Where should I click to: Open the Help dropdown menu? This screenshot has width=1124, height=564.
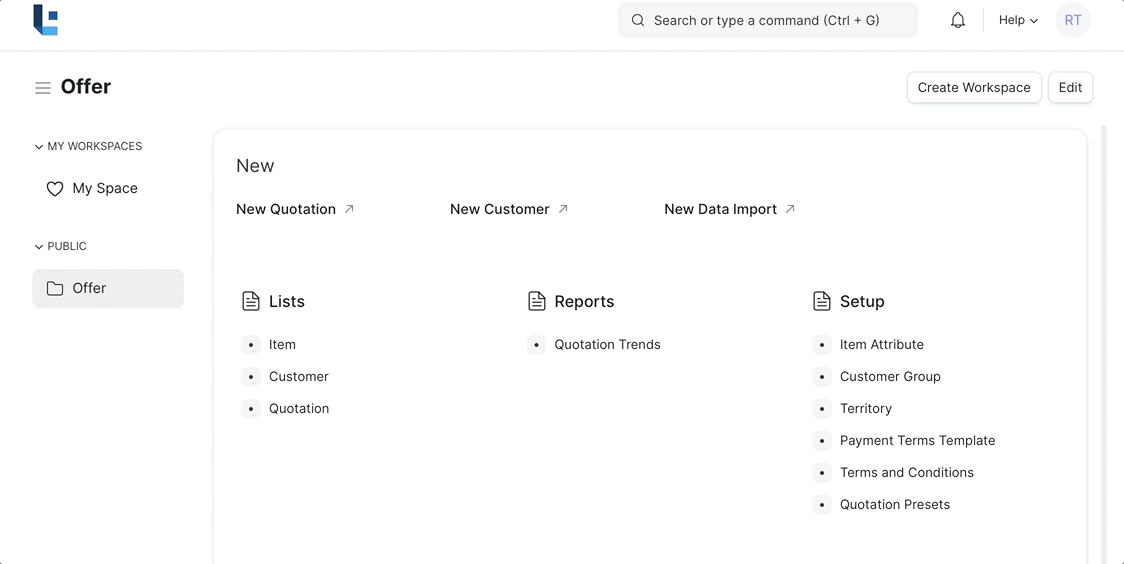[1018, 20]
